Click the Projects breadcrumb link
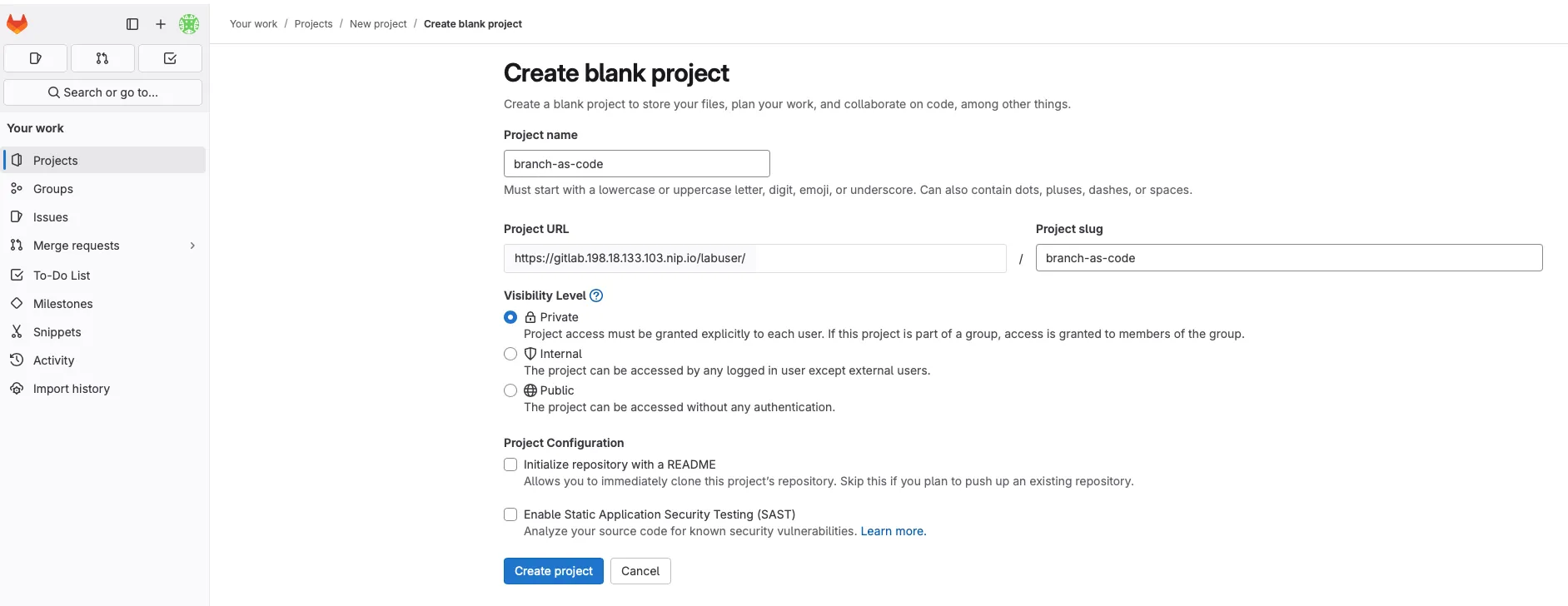The image size is (1568, 606). (x=313, y=23)
